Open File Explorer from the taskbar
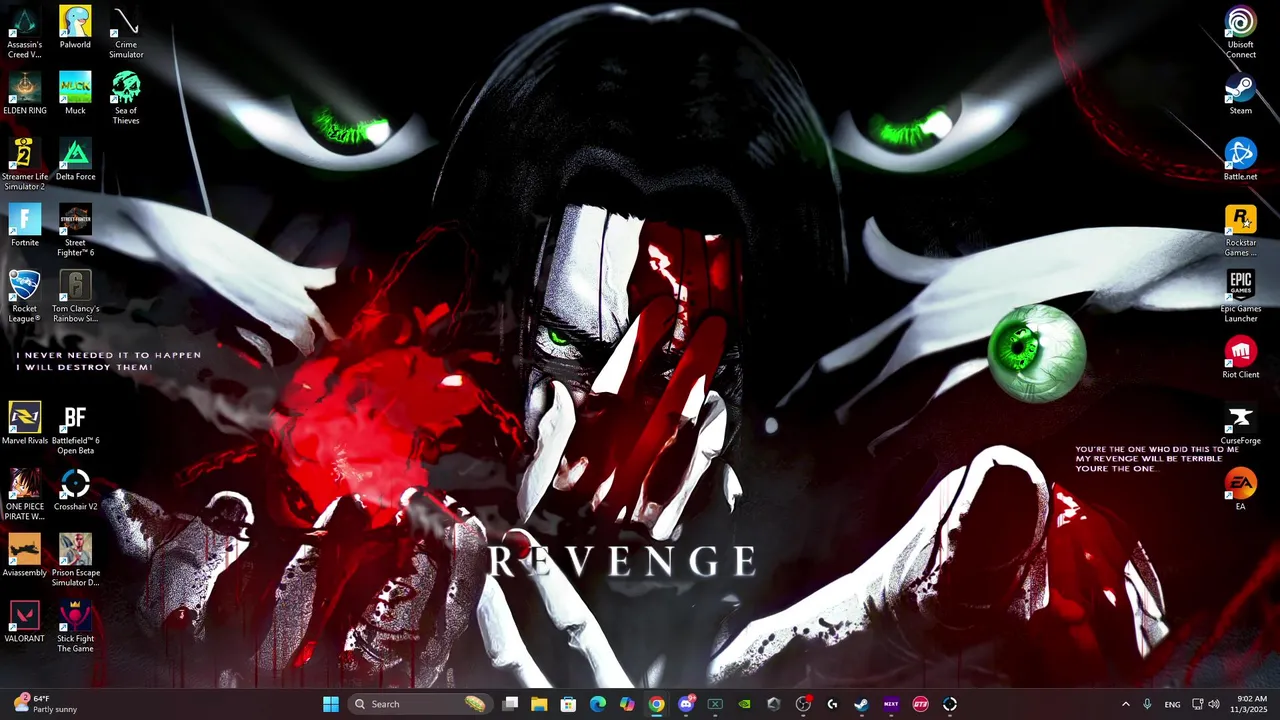1280x720 pixels. 539,704
